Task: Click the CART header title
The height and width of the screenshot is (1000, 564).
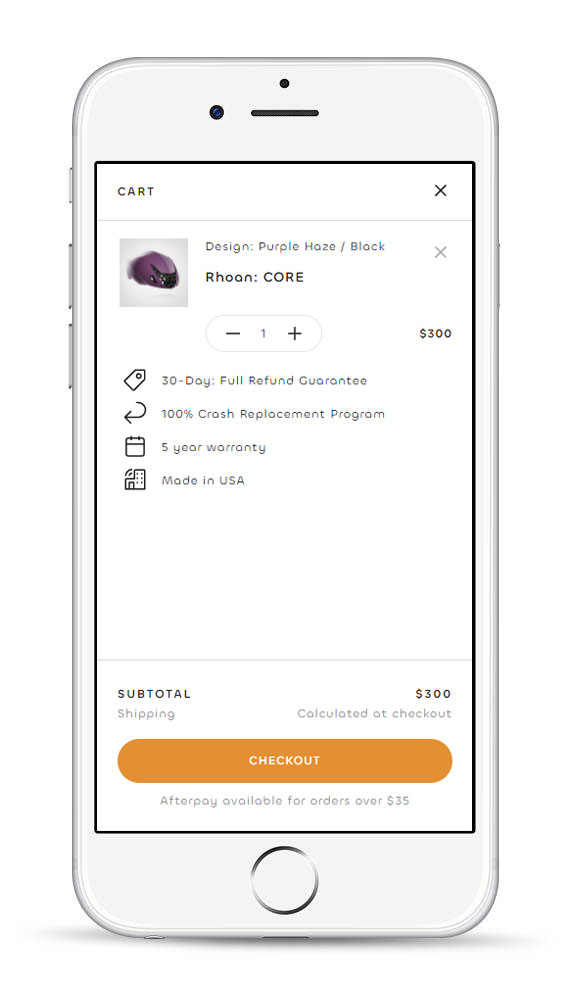Action: tap(136, 191)
